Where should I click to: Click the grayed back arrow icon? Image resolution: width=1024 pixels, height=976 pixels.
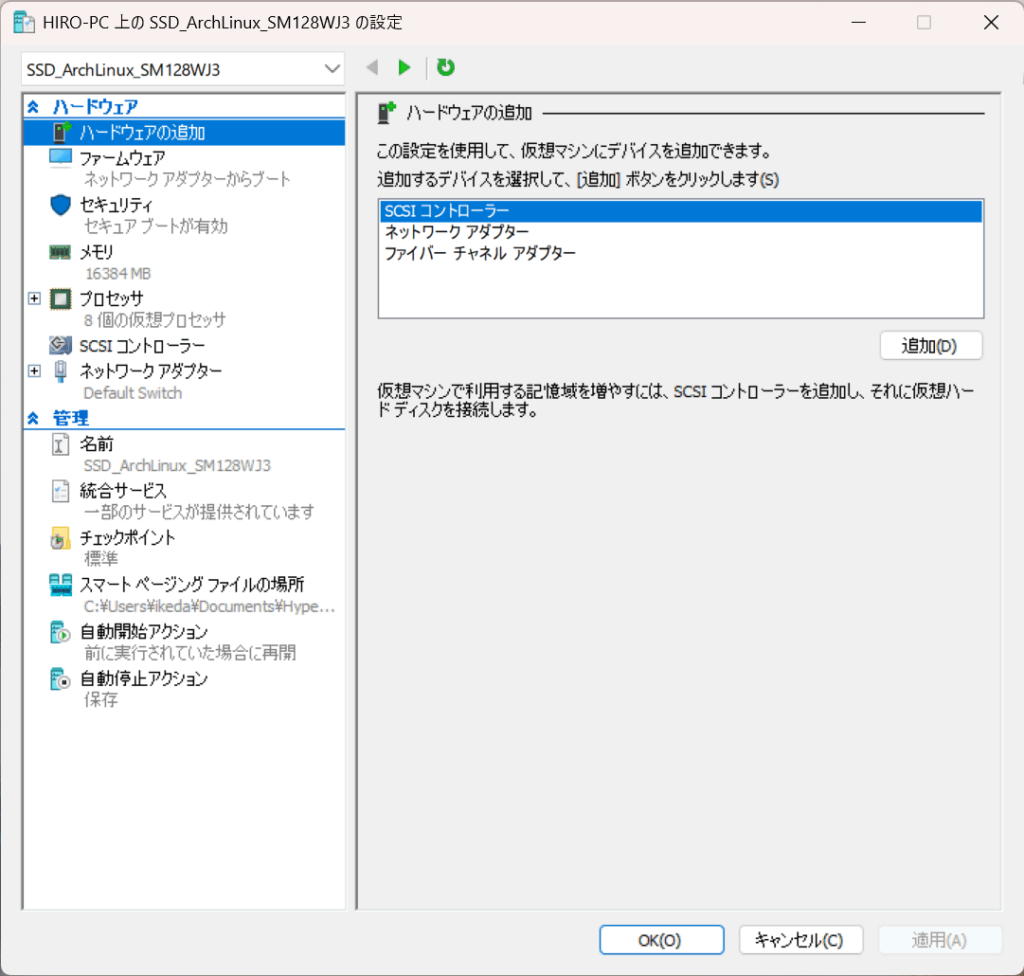(372, 67)
